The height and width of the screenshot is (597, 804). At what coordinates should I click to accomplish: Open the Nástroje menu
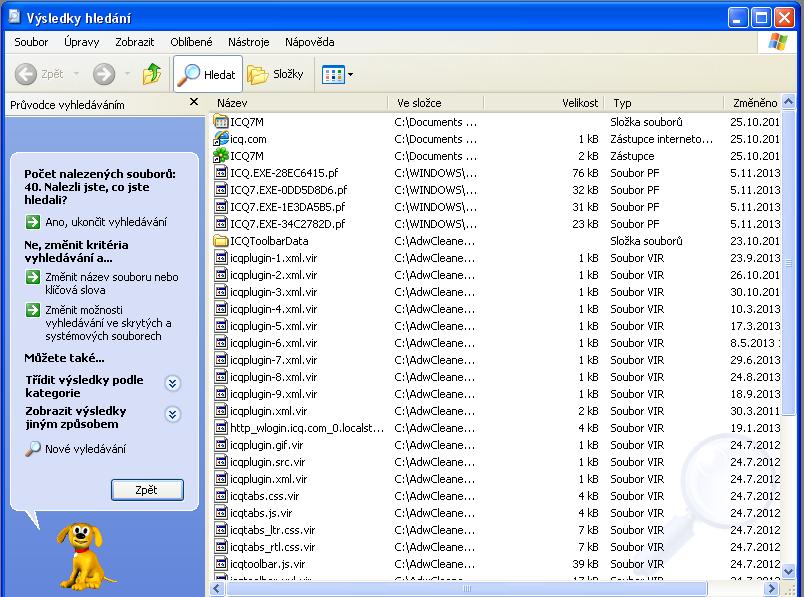coord(249,42)
